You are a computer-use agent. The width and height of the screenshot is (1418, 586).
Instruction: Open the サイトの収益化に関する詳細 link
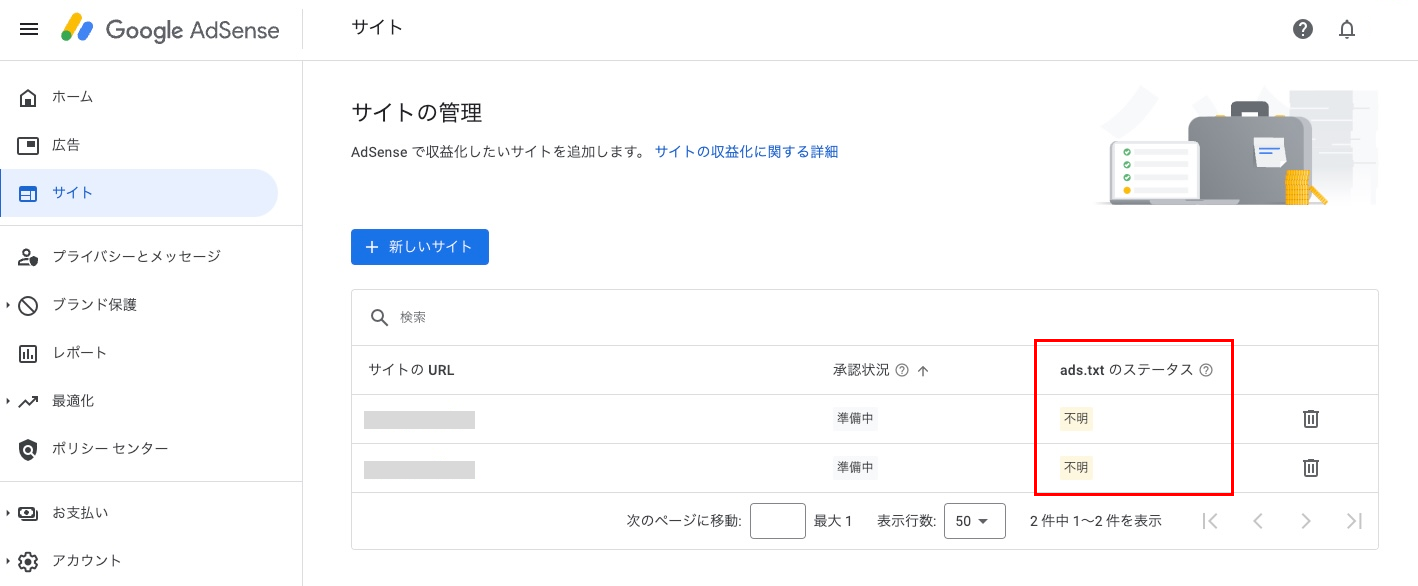pyautogui.click(x=746, y=152)
